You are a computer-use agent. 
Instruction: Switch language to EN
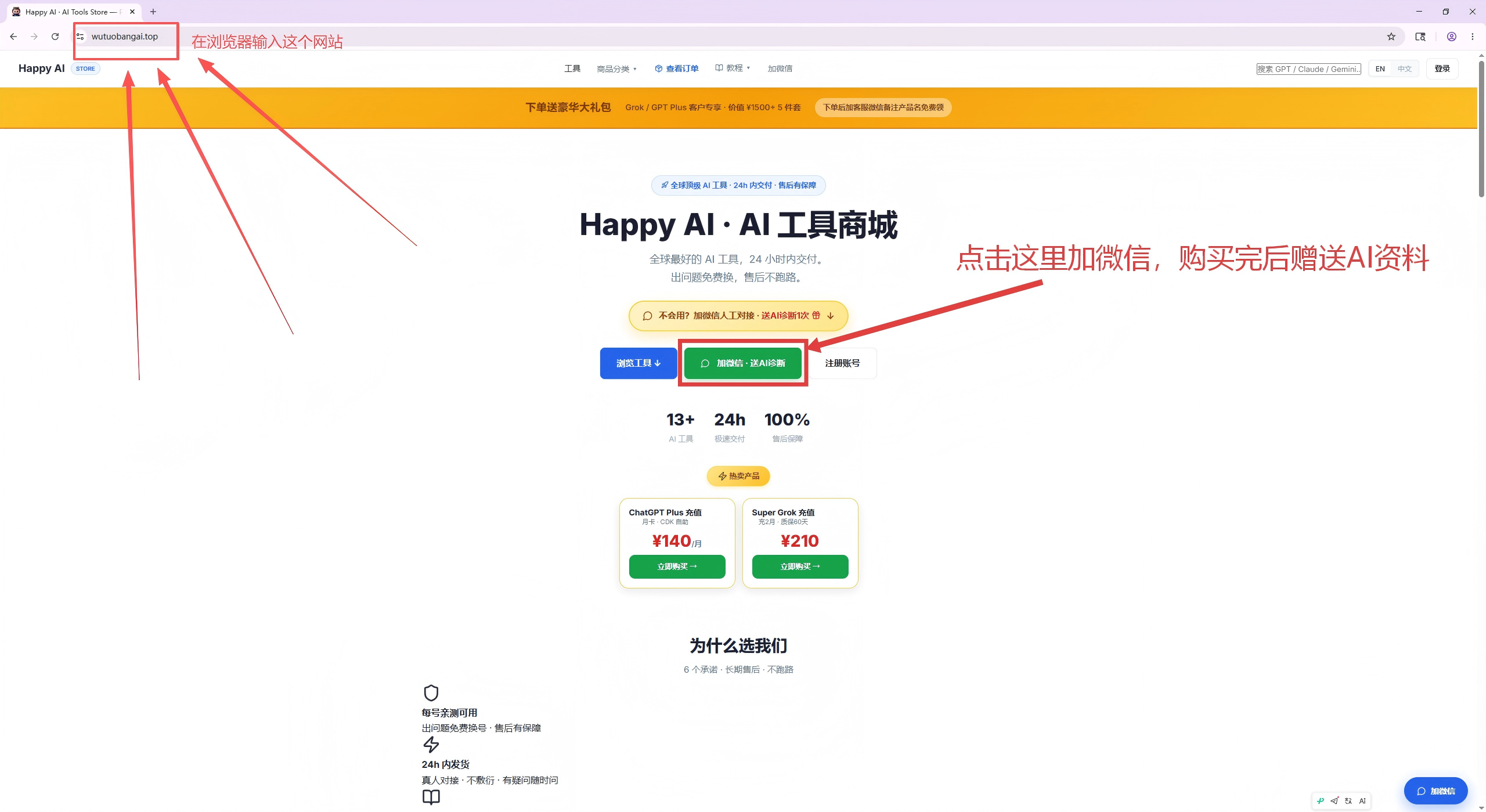coord(1380,68)
